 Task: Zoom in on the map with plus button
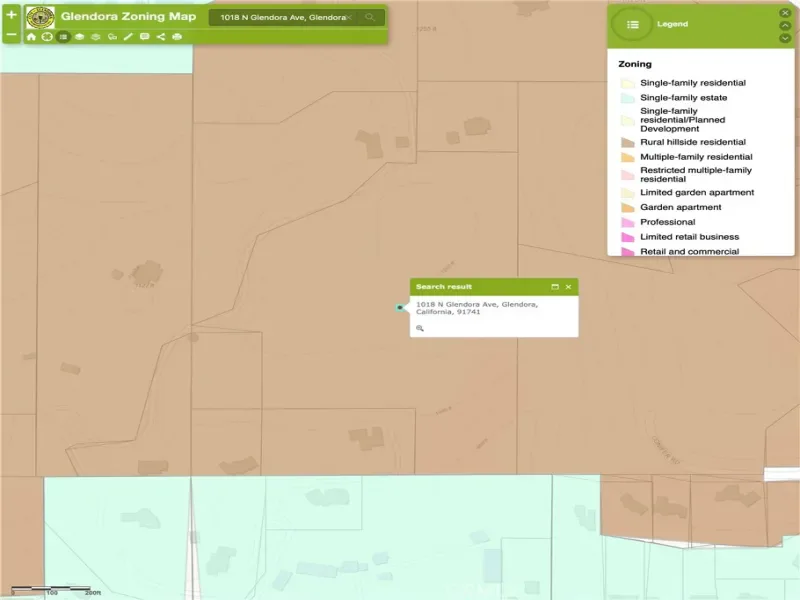tap(11, 15)
